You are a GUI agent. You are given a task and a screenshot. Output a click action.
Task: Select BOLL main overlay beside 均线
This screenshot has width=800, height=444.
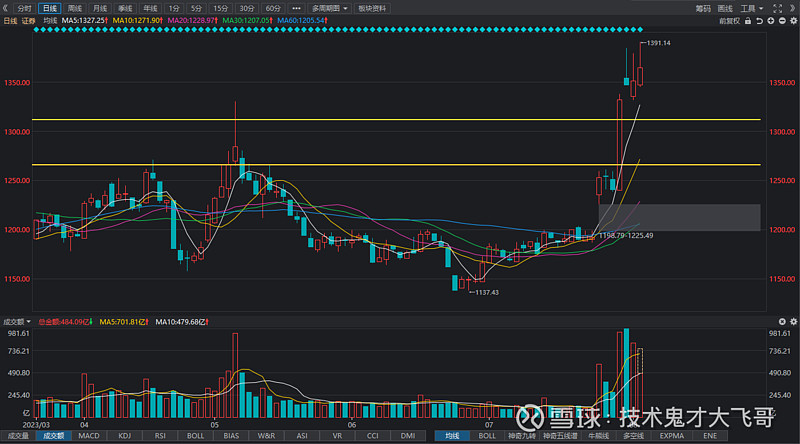(487, 436)
